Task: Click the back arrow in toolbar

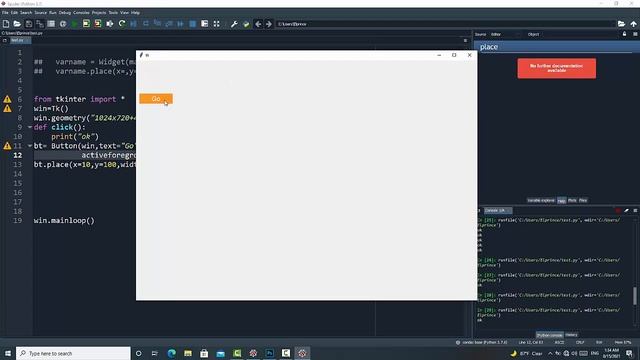Action: tap(258, 24)
